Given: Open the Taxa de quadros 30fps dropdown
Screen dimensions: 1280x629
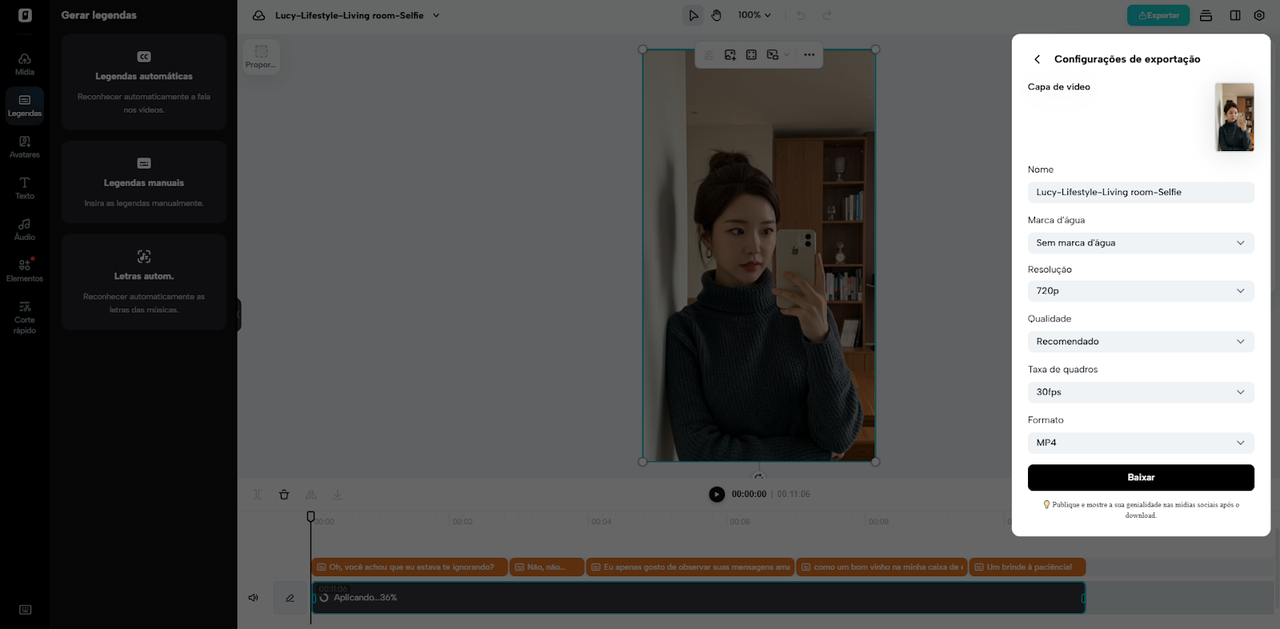Looking at the screenshot, I should point(1140,392).
